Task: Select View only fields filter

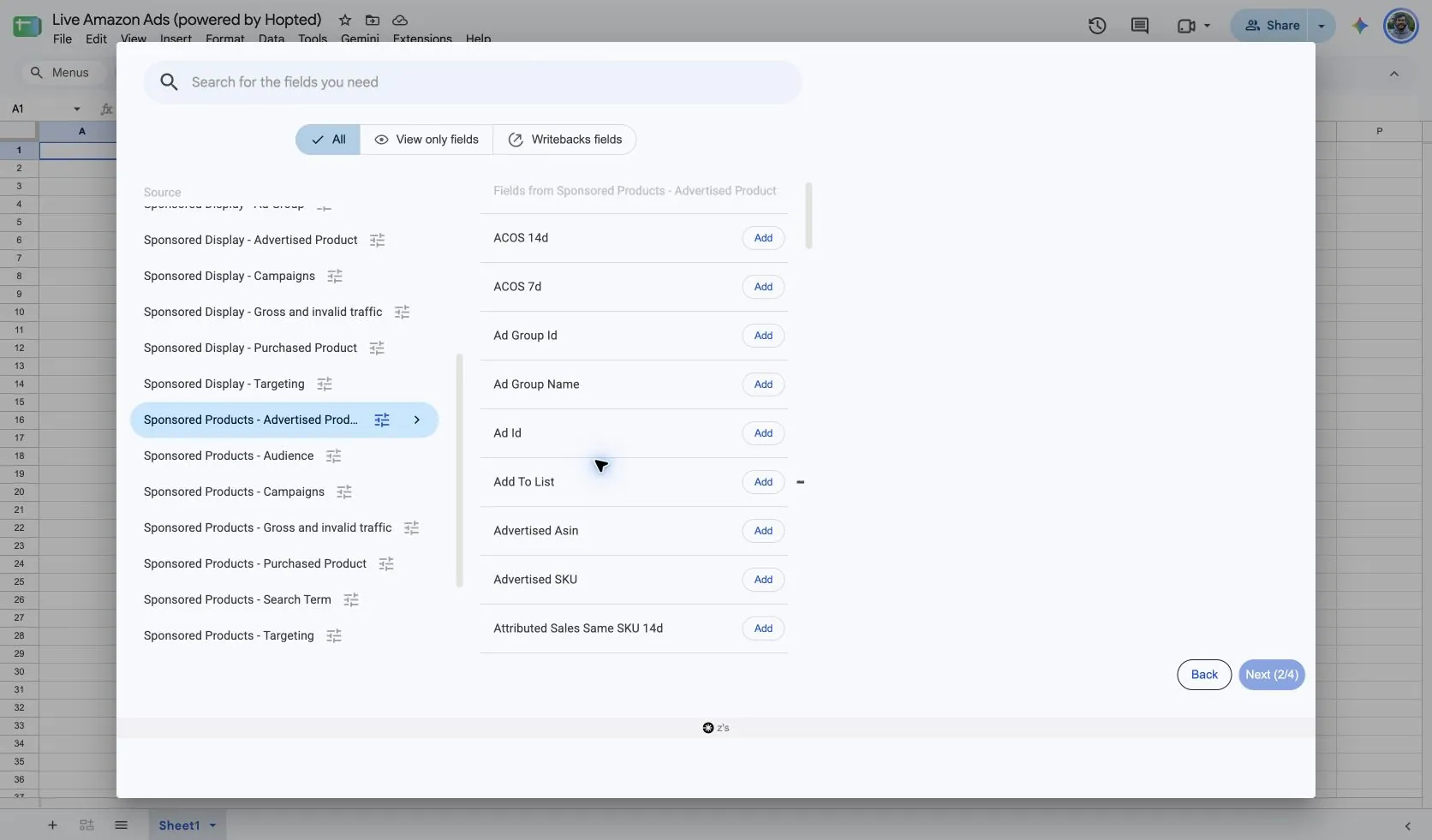Action: tap(427, 140)
